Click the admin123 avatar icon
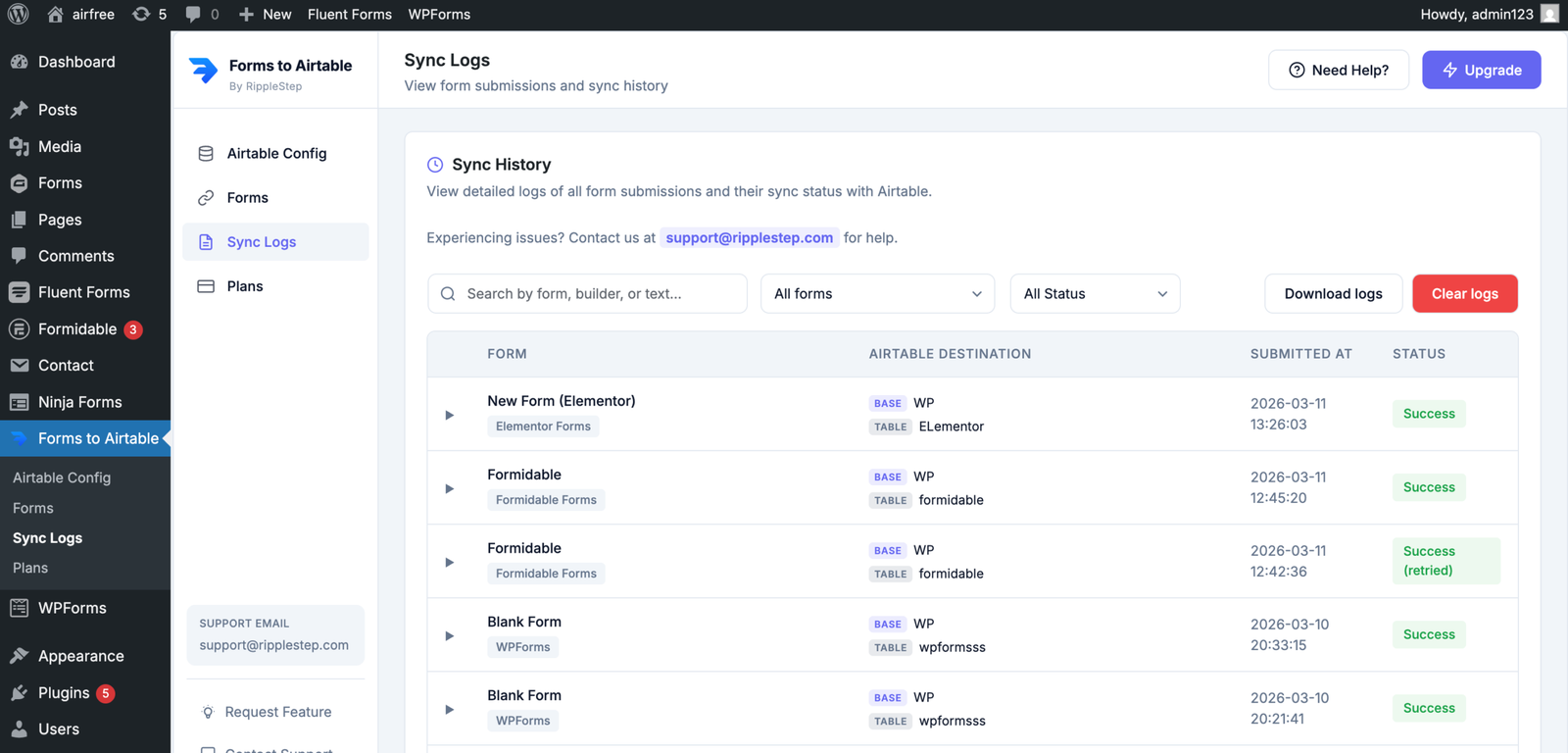The image size is (1568, 753). click(1549, 14)
